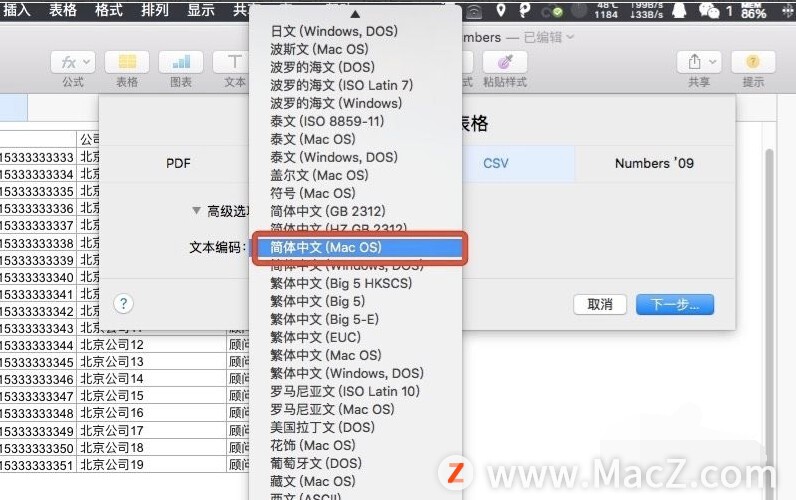Open the 共享 share toolbar button

tap(699, 62)
